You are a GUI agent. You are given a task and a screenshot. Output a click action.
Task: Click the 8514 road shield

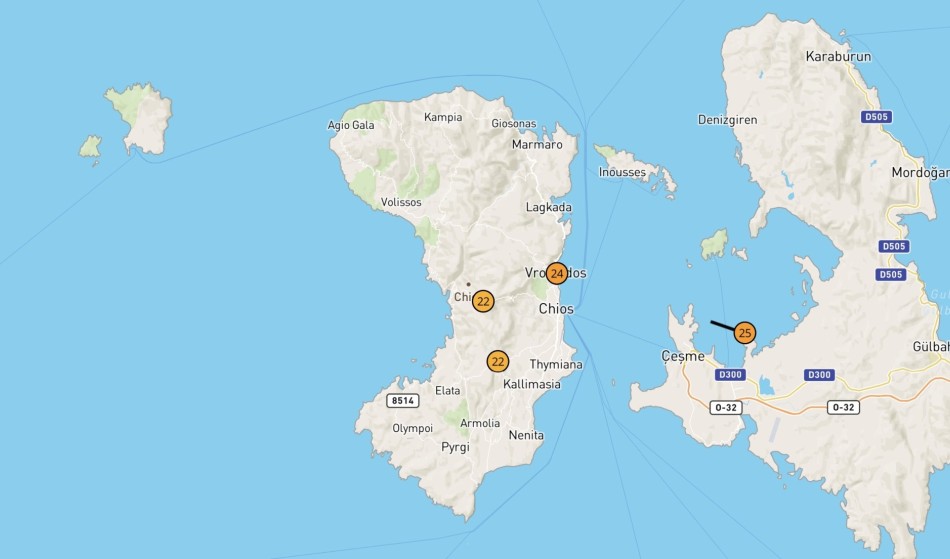pyautogui.click(x=401, y=400)
